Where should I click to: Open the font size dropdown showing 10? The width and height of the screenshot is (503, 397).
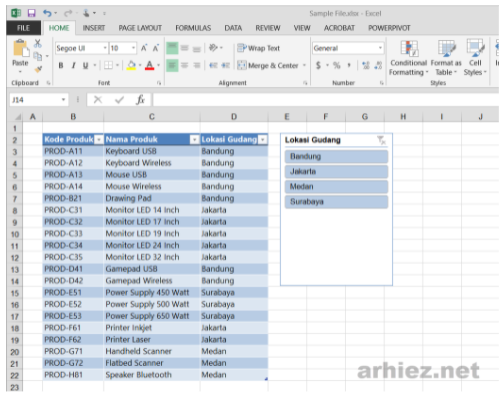click(133, 48)
